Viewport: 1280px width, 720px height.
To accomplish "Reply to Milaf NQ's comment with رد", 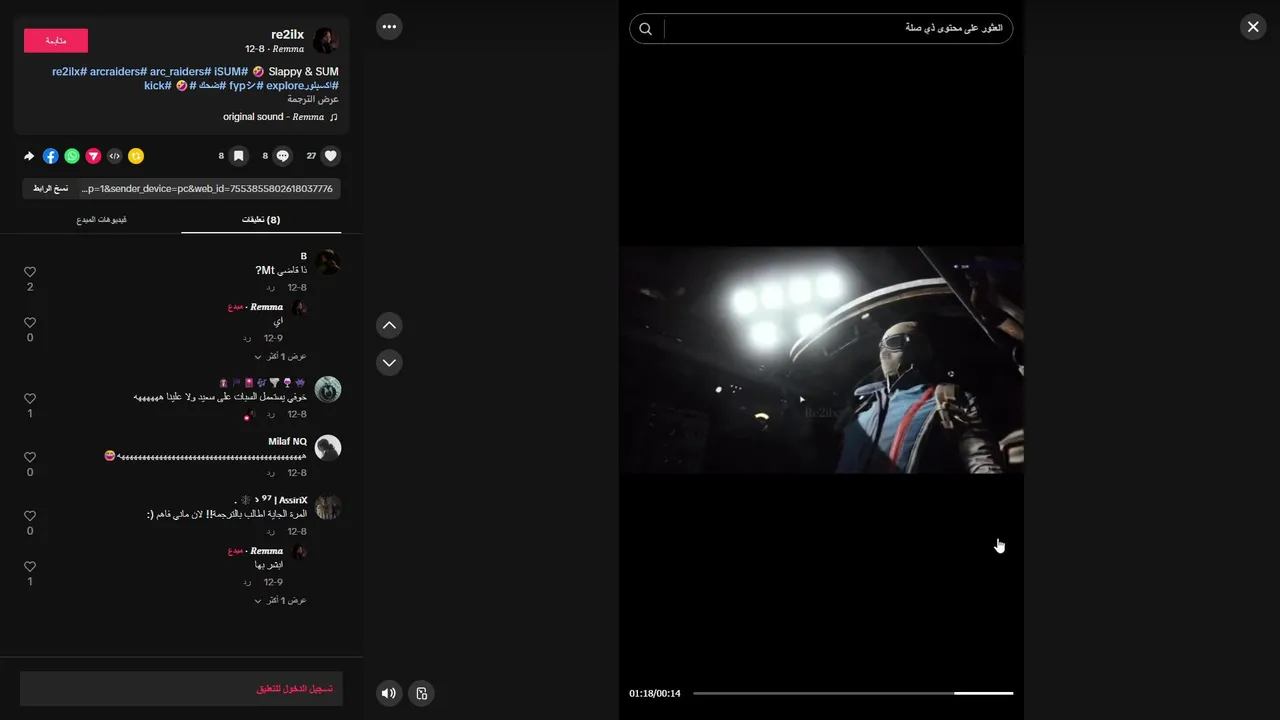I will pyautogui.click(x=271, y=473).
